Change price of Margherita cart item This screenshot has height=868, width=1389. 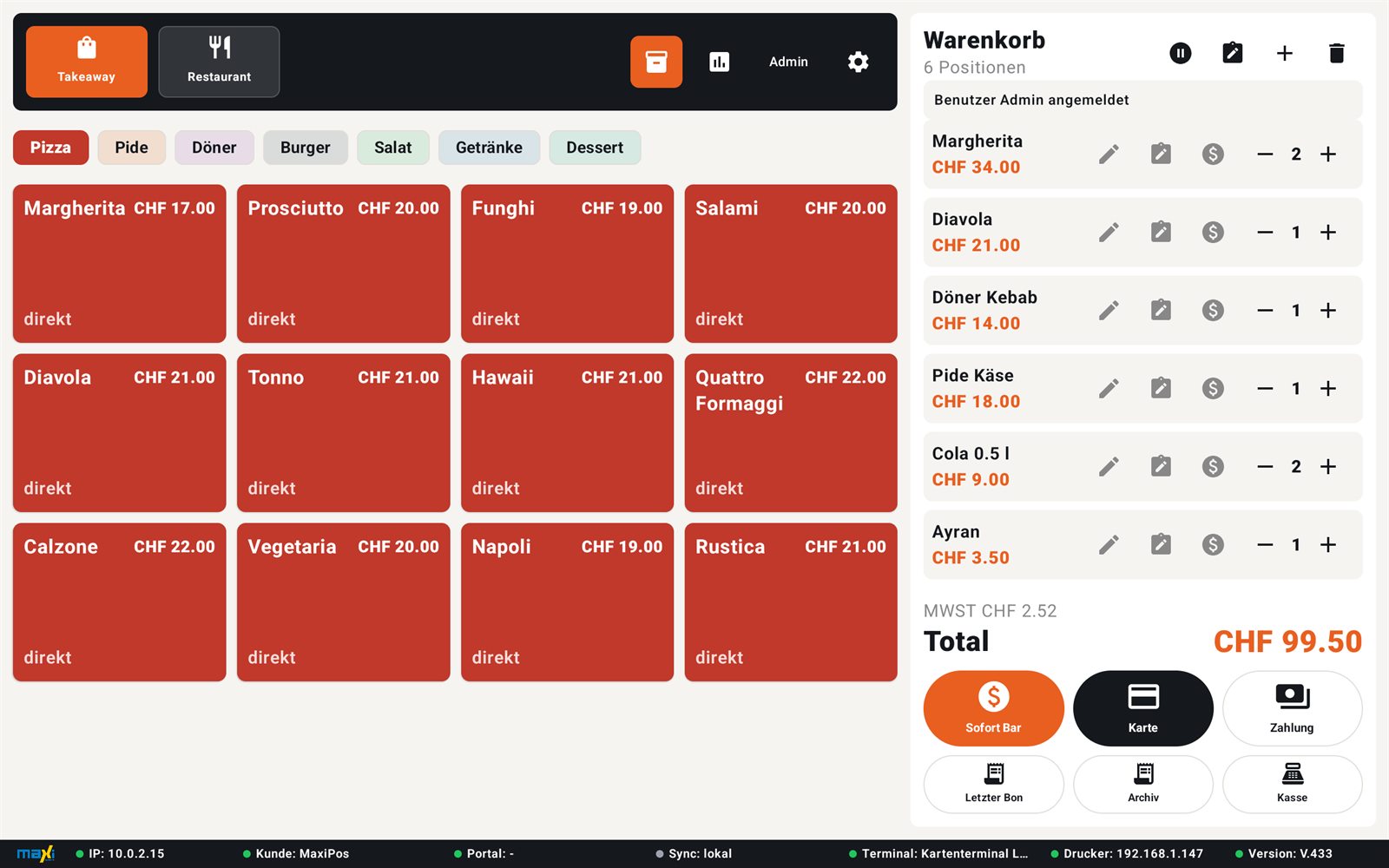(x=1213, y=155)
